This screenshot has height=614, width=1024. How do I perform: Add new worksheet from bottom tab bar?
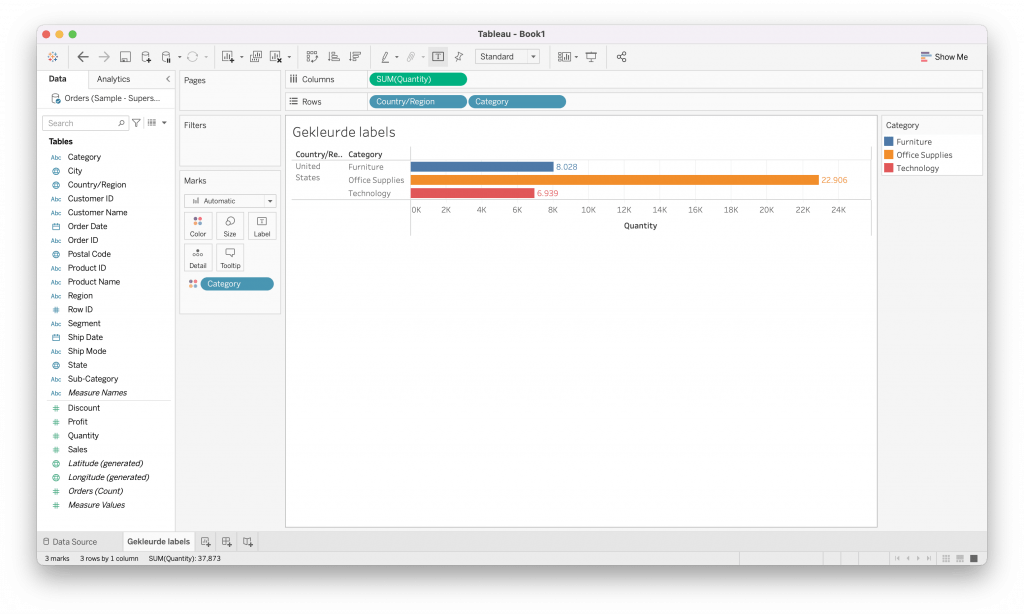coord(205,542)
